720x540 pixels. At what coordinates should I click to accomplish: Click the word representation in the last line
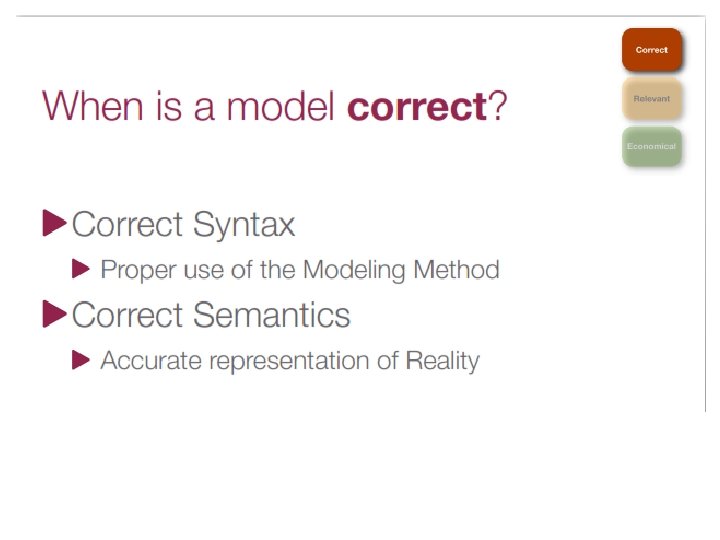pyautogui.click(x=289, y=361)
